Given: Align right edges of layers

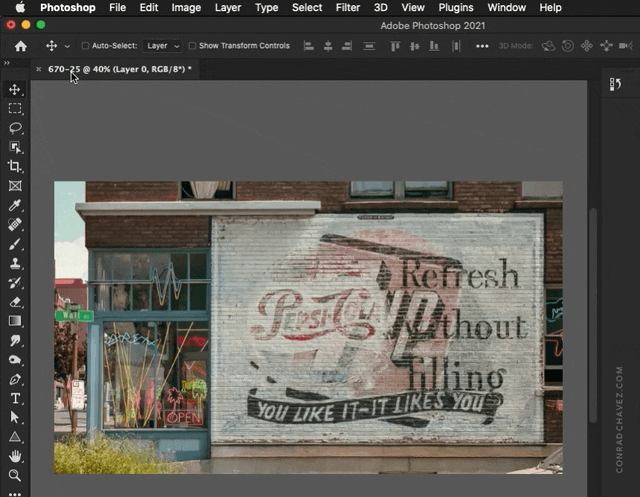Looking at the screenshot, I should click(x=347, y=46).
